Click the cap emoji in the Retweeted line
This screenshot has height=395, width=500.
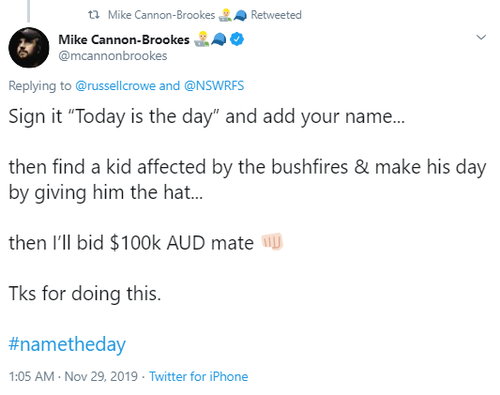tap(240, 15)
